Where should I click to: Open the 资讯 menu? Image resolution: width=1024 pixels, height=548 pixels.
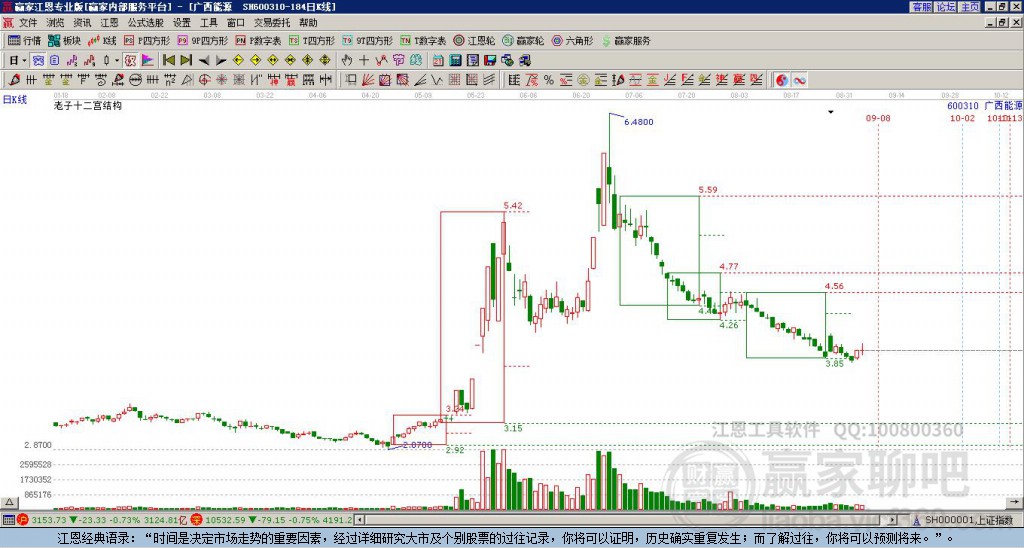[82, 23]
